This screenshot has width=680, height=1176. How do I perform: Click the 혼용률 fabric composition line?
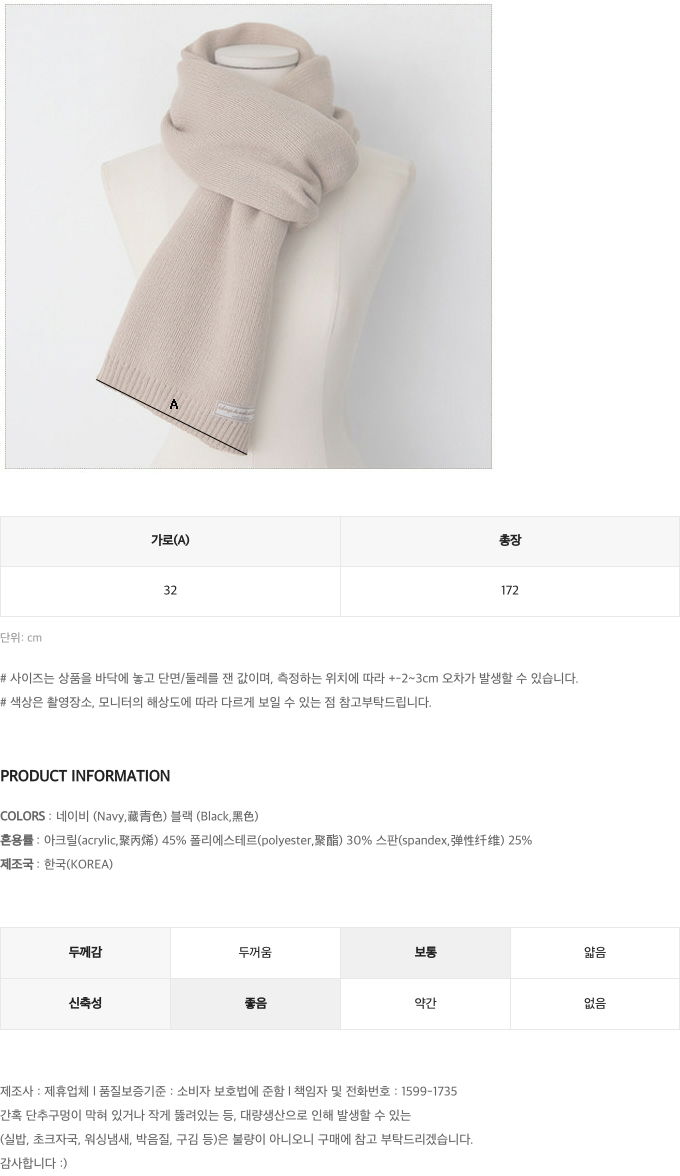(266, 840)
